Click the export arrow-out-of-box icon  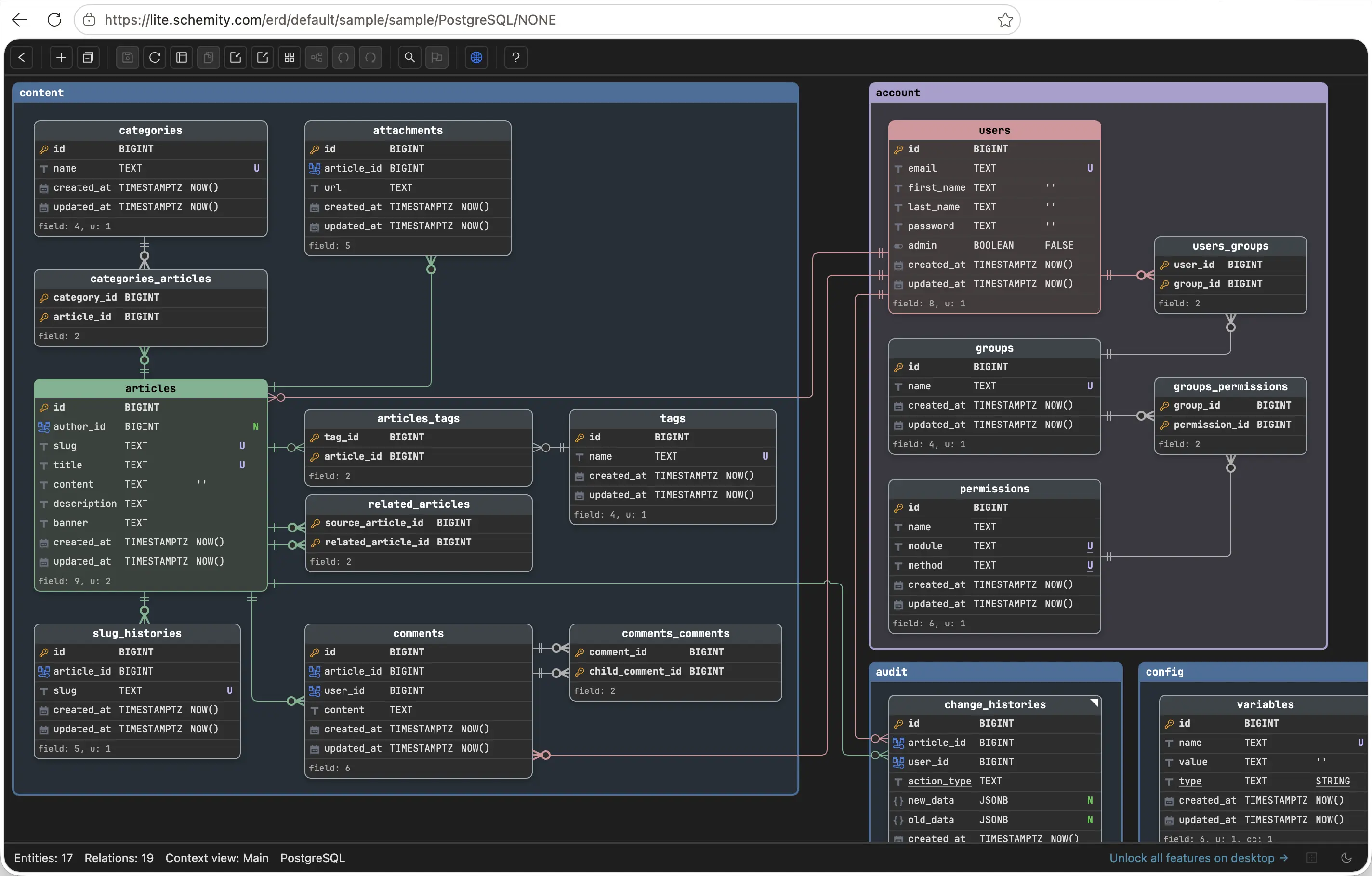[263, 57]
